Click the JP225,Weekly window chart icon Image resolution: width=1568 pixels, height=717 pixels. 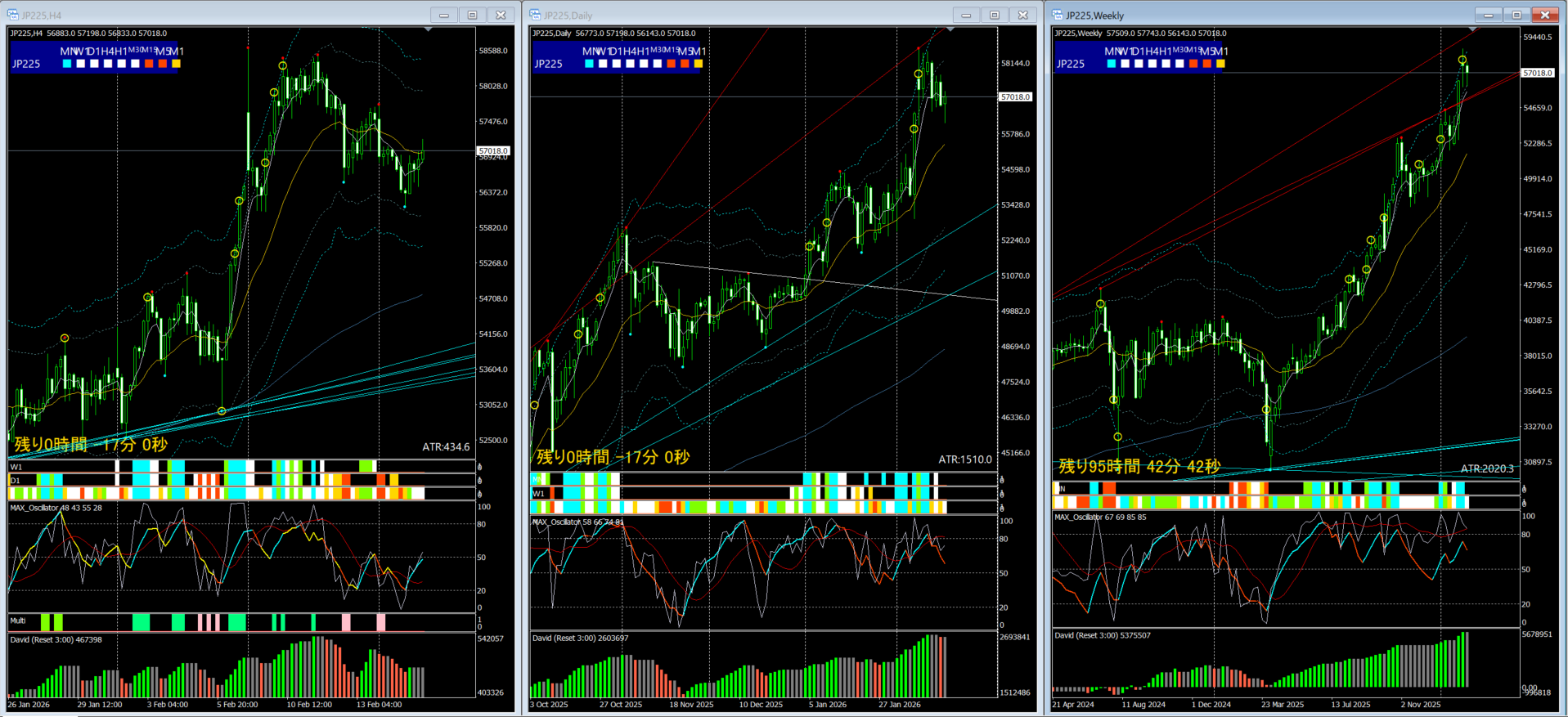(1058, 15)
